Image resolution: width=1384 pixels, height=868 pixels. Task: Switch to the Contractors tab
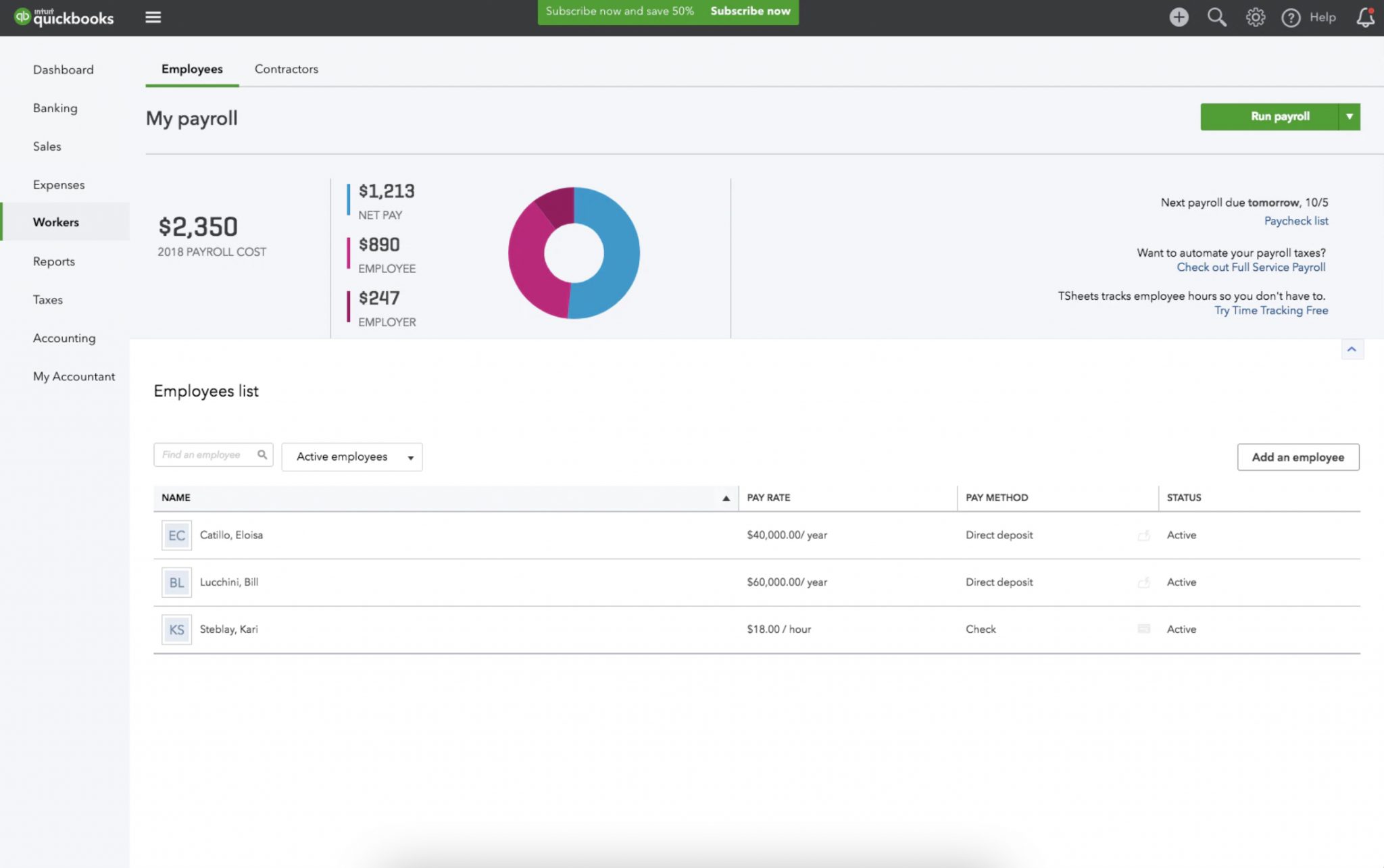click(x=286, y=68)
